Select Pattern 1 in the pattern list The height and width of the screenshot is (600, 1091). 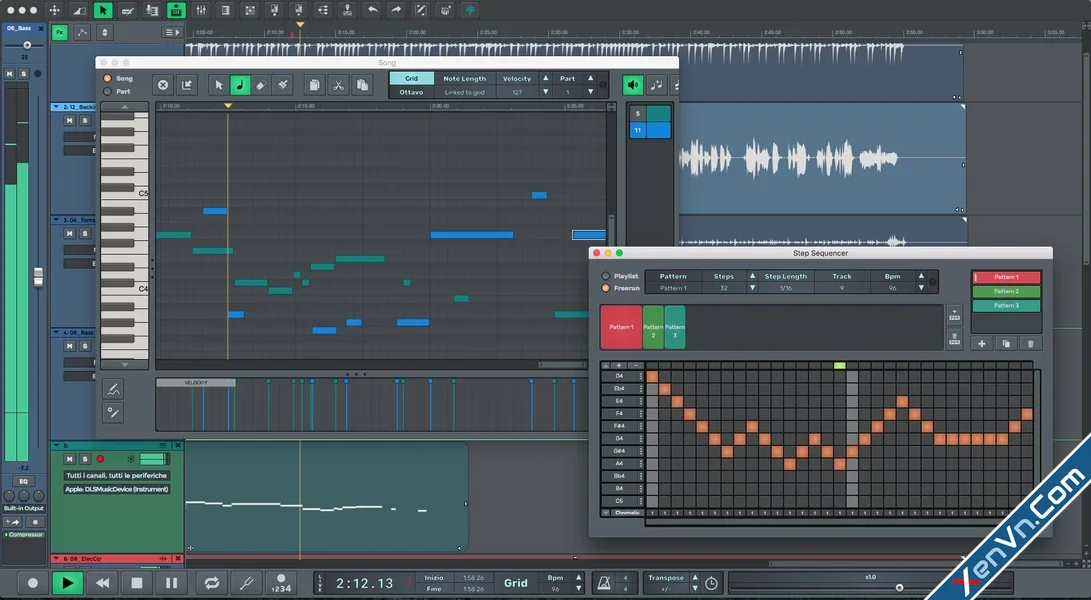1006,277
